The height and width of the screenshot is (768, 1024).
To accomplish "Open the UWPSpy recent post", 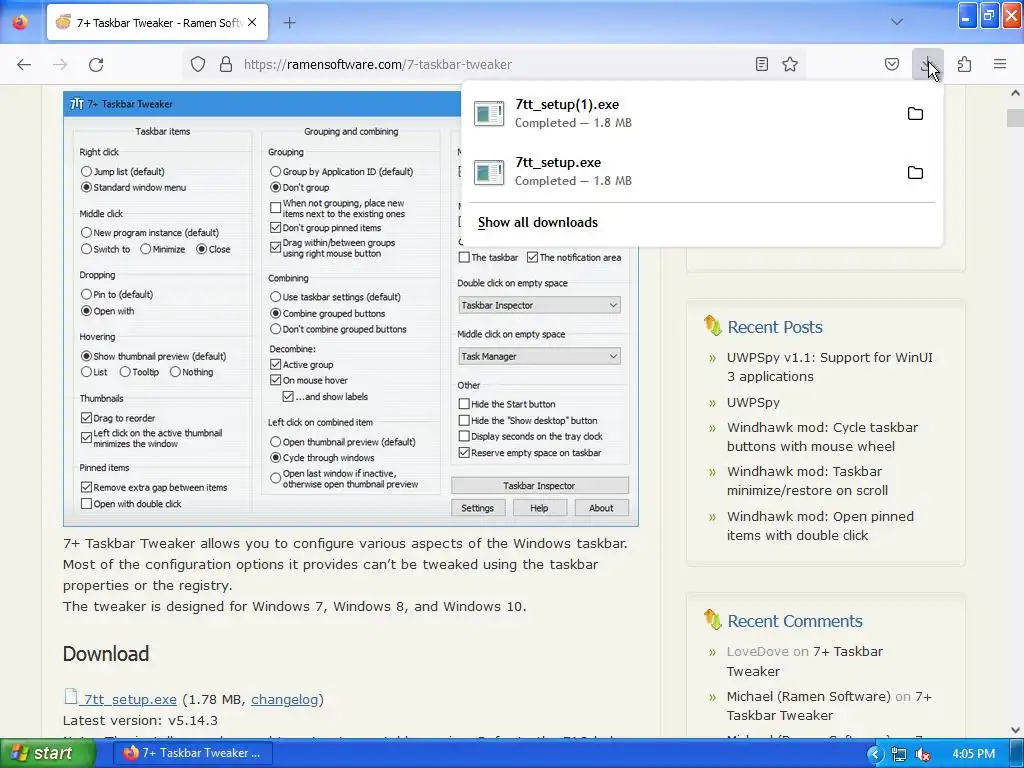I will (753, 402).
